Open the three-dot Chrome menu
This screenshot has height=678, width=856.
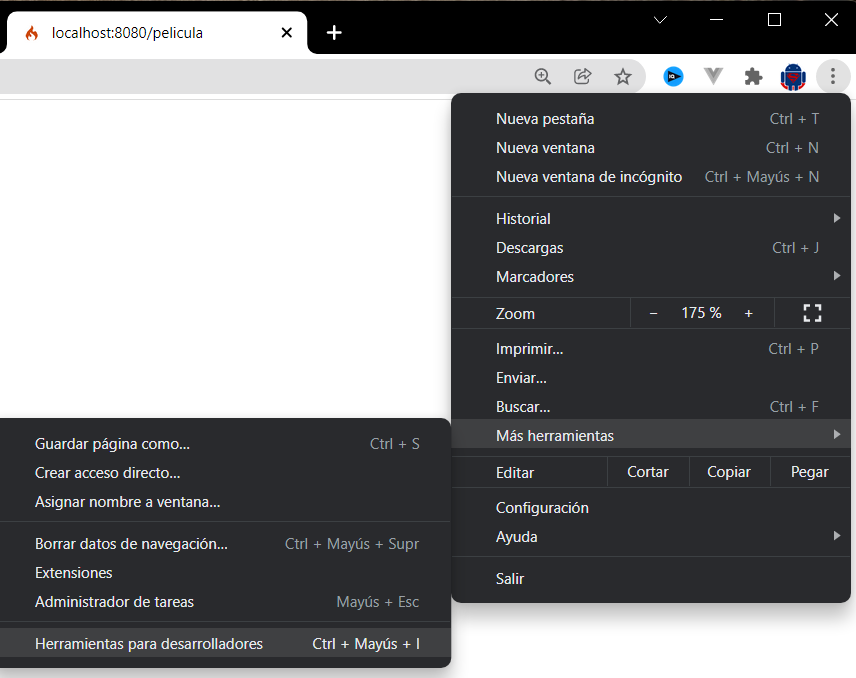click(833, 76)
